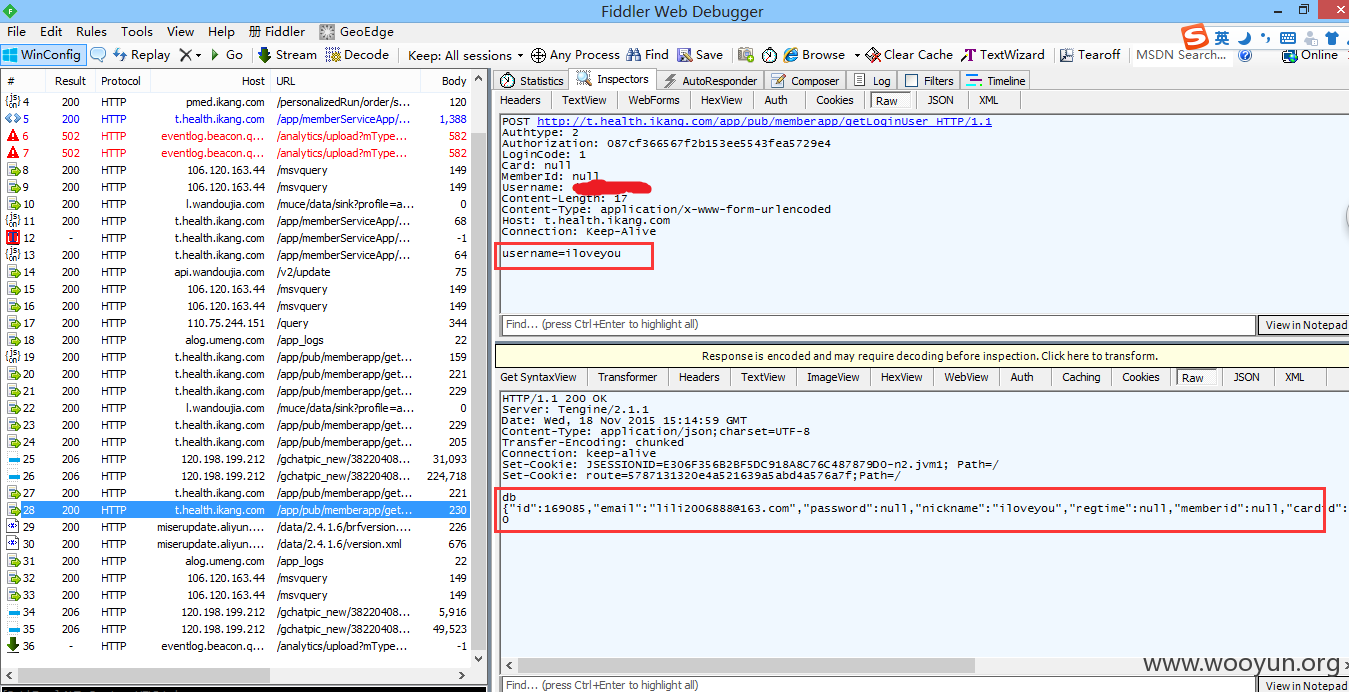
Task: Tearoff the inspectors panel
Action: click(1090, 55)
